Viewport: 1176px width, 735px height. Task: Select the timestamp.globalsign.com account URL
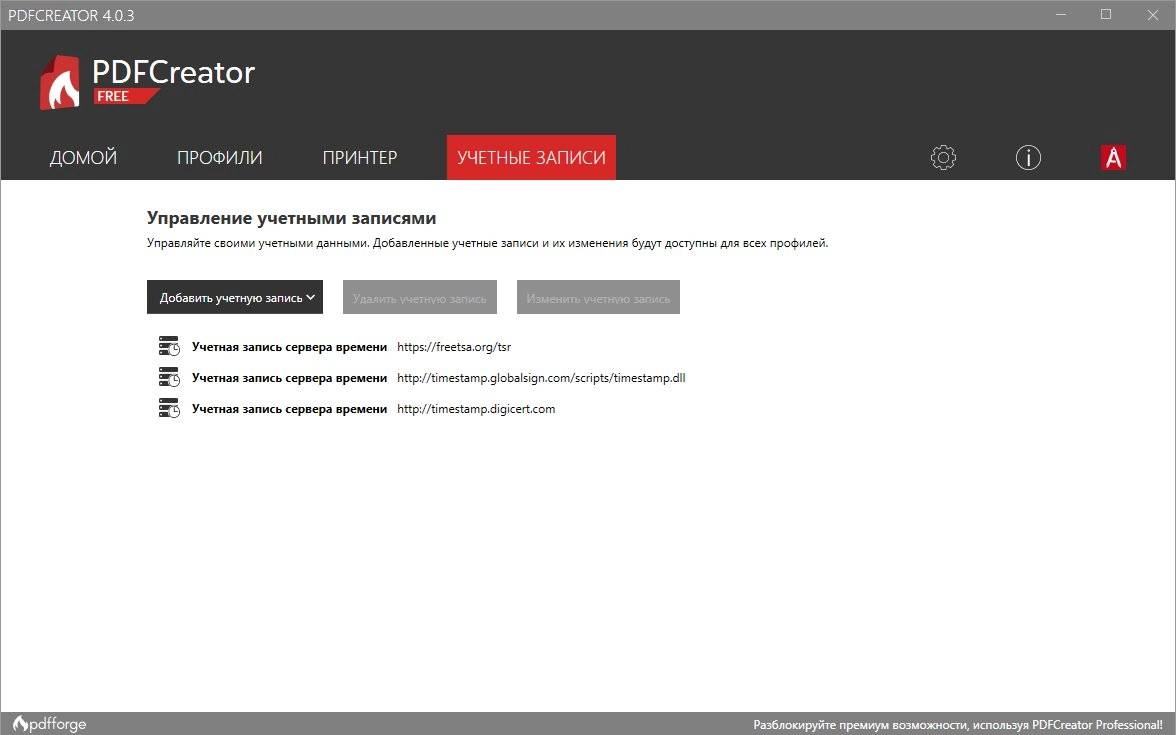coord(541,377)
